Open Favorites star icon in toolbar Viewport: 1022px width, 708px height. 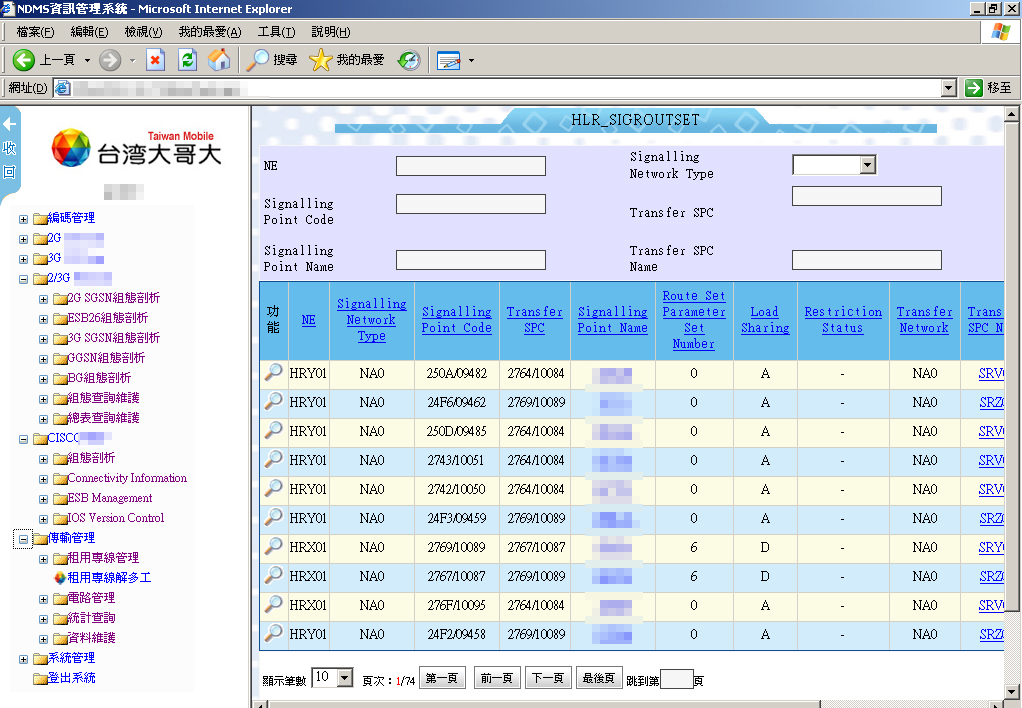pos(320,60)
